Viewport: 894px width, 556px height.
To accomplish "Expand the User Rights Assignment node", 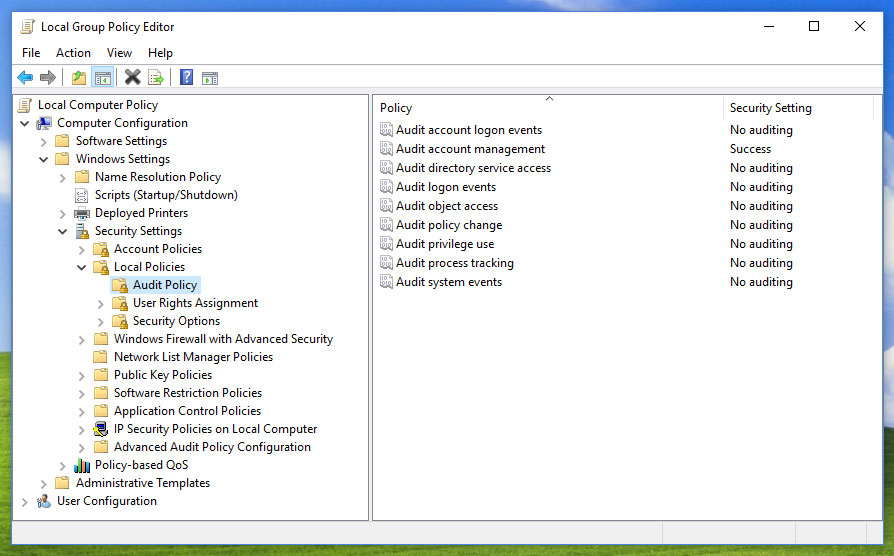I will (101, 304).
